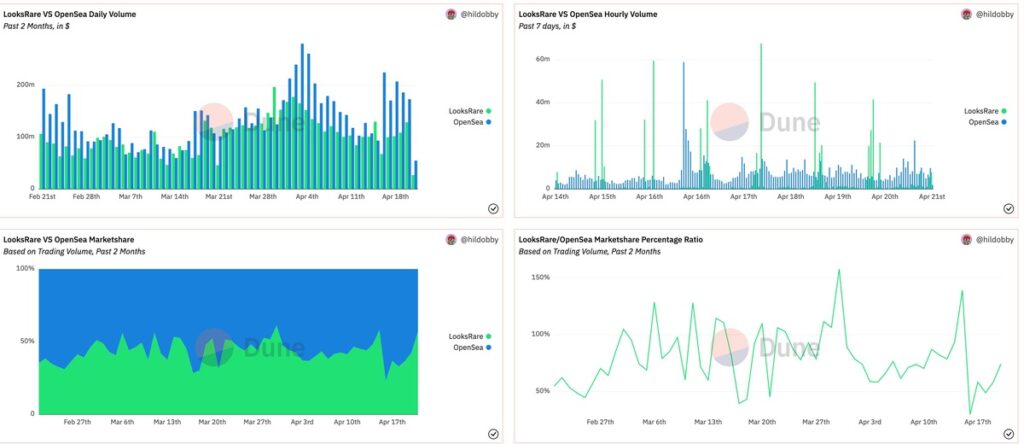Click Percentage Ratio chart 'Based on Trading Volume' subtitle
The width and height of the screenshot is (1024, 444).
click(x=590, y=251)
